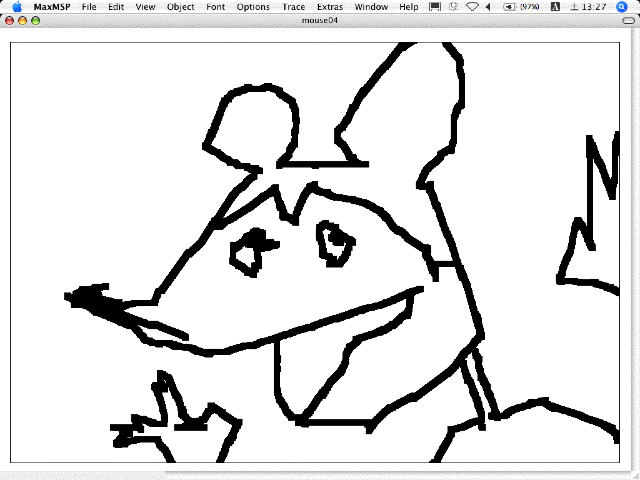This screenshot has width=640, height=480.
Task: Close the mouse04 window with red button
Action: (x=9, y=20)
